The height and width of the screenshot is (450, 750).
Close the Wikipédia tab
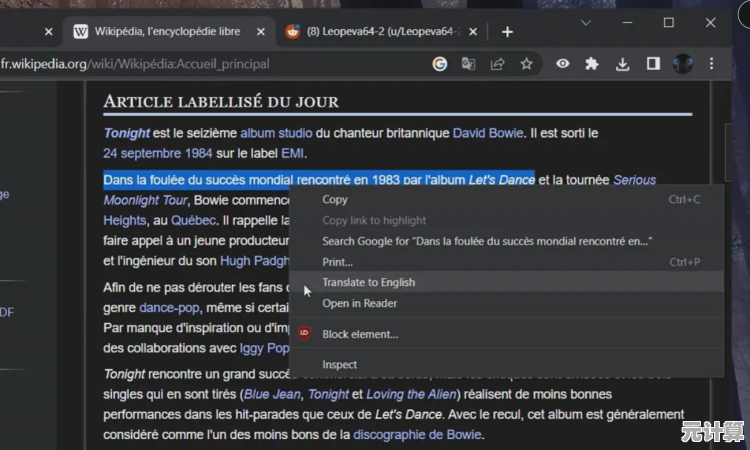coord(259,32)
